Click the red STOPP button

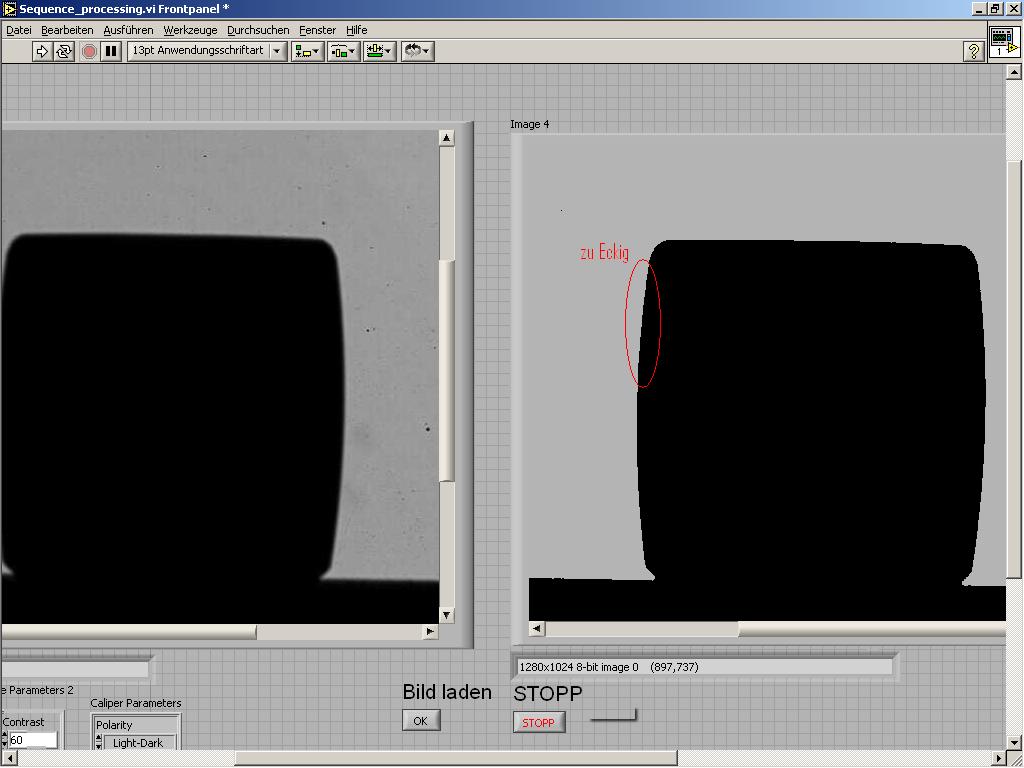539,723
